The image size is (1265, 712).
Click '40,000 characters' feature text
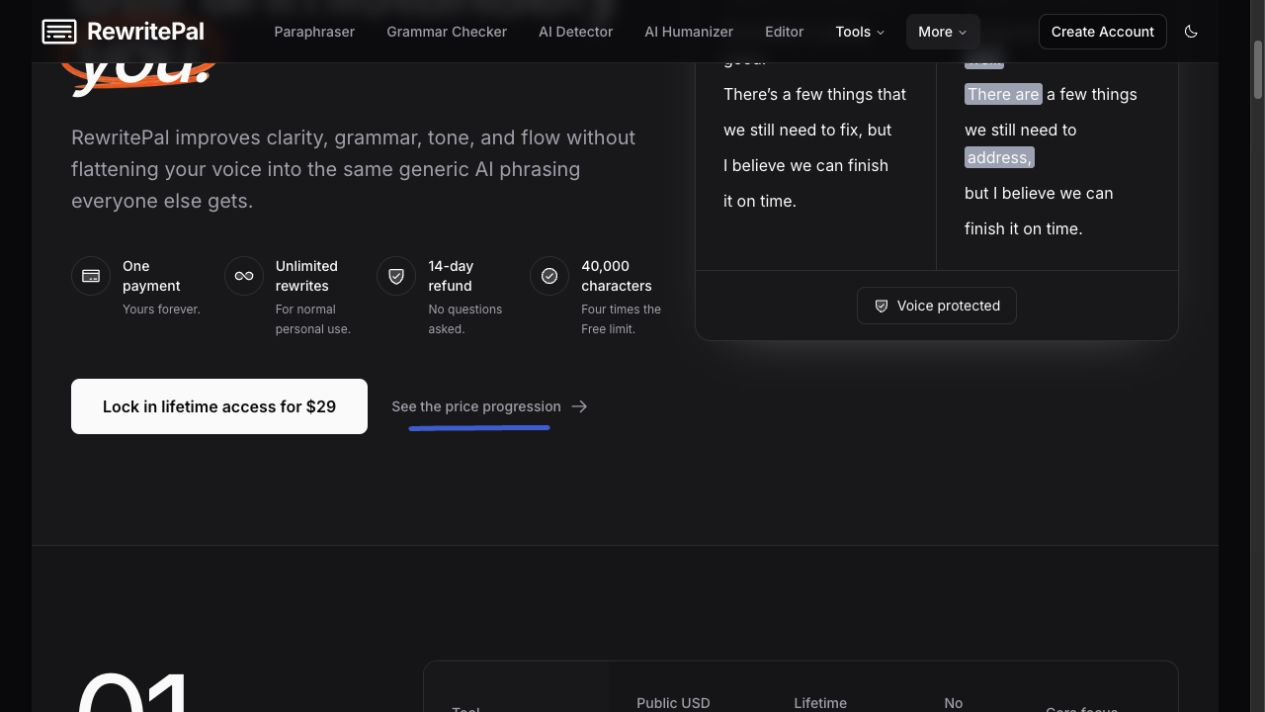point(616,276)
